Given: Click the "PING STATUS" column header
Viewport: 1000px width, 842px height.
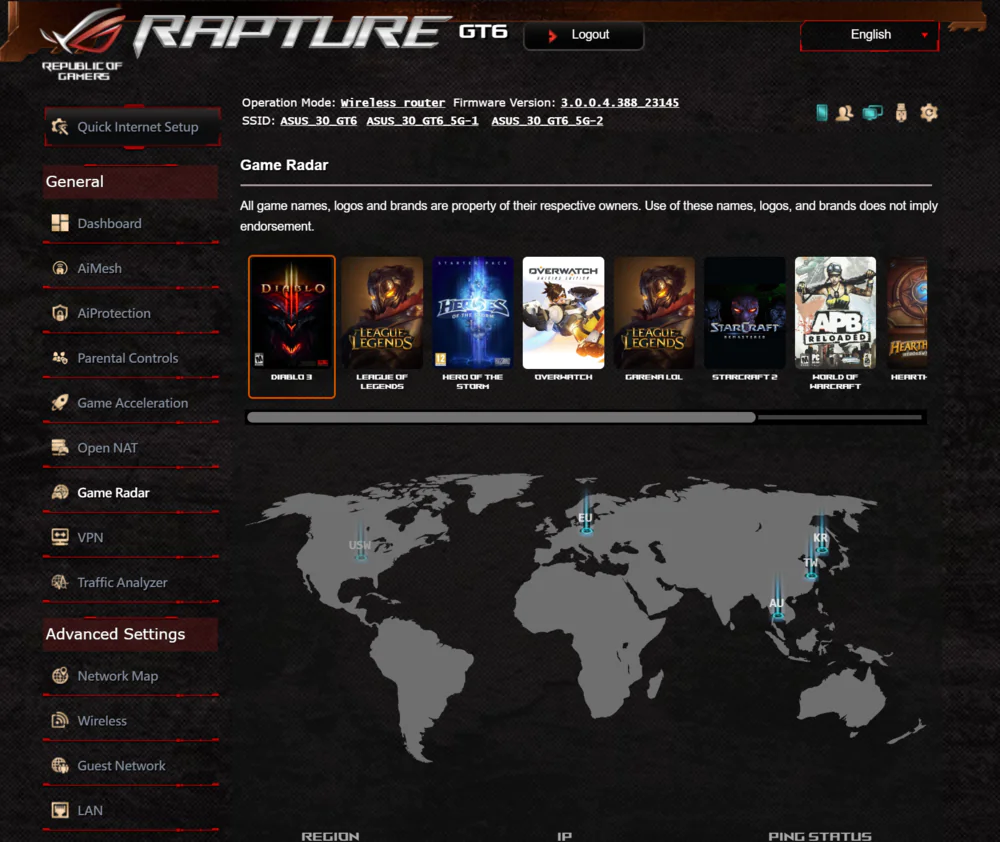Looking at the screenshot, I should [820, 836].
